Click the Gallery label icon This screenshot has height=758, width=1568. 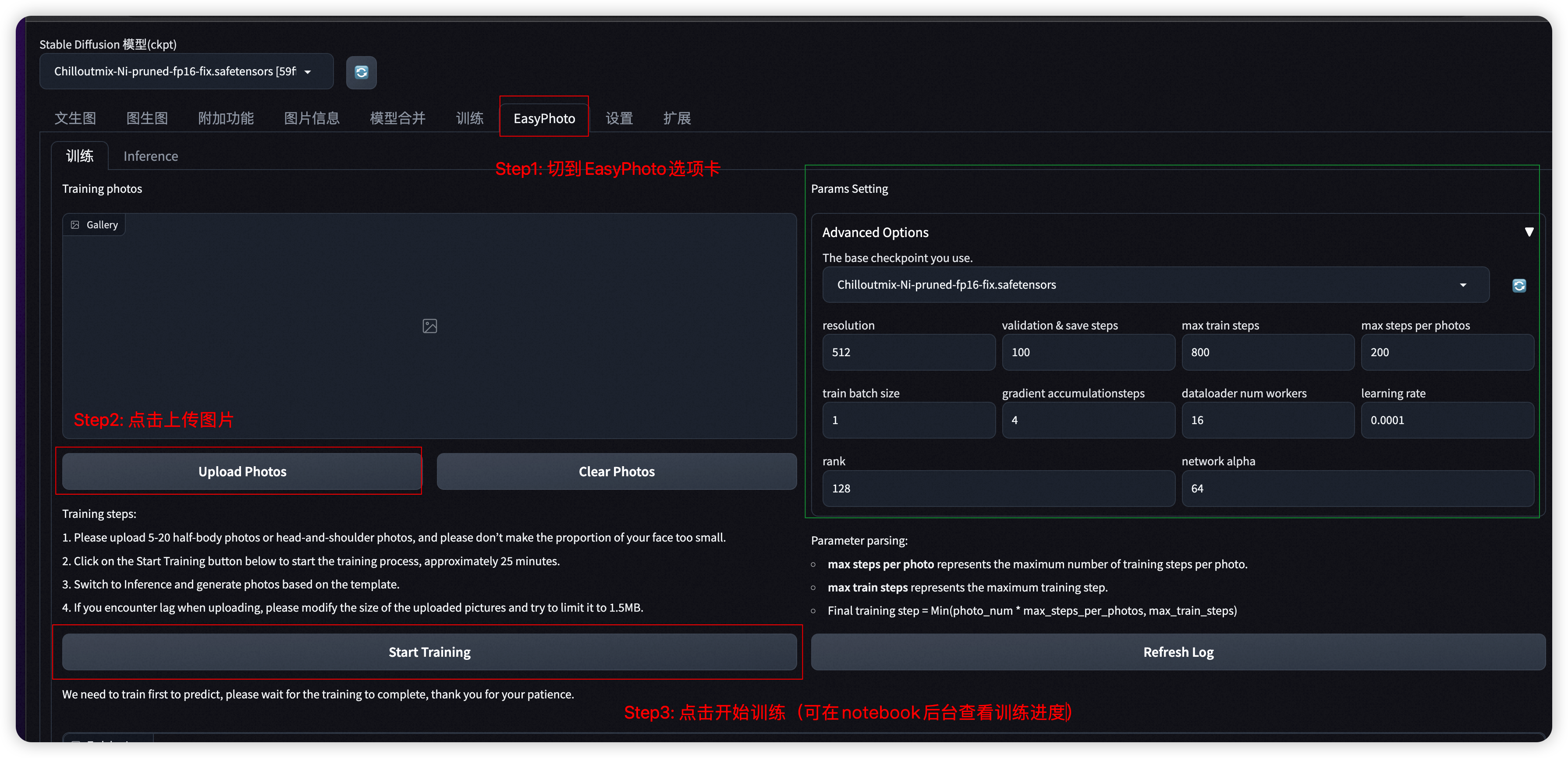pos(75,225)
